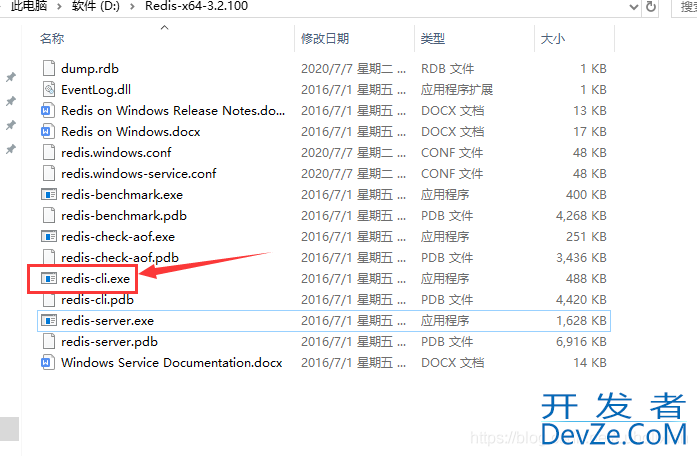The height and width of the screenshot is (456, 697).
Task: Refresh the folder with the refresh icon
Action: point(651,7)
